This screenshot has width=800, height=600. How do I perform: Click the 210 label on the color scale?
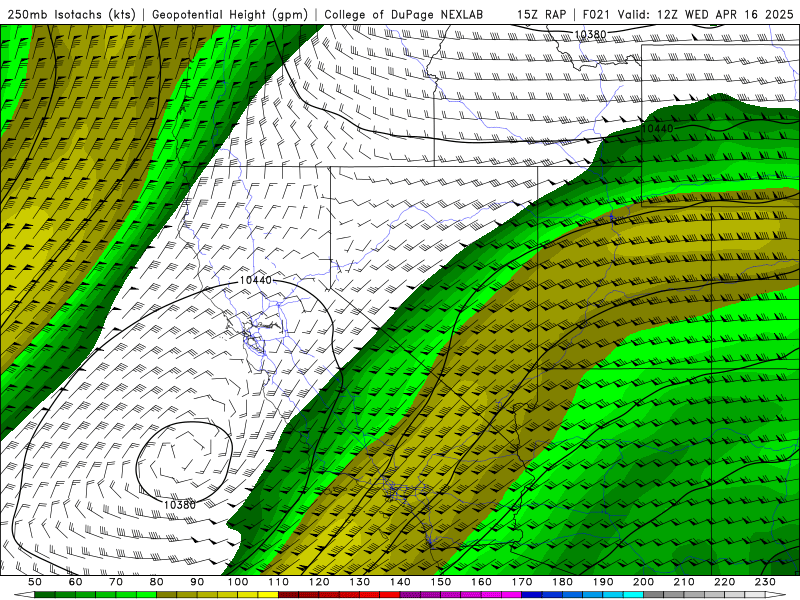pos(684,582)
